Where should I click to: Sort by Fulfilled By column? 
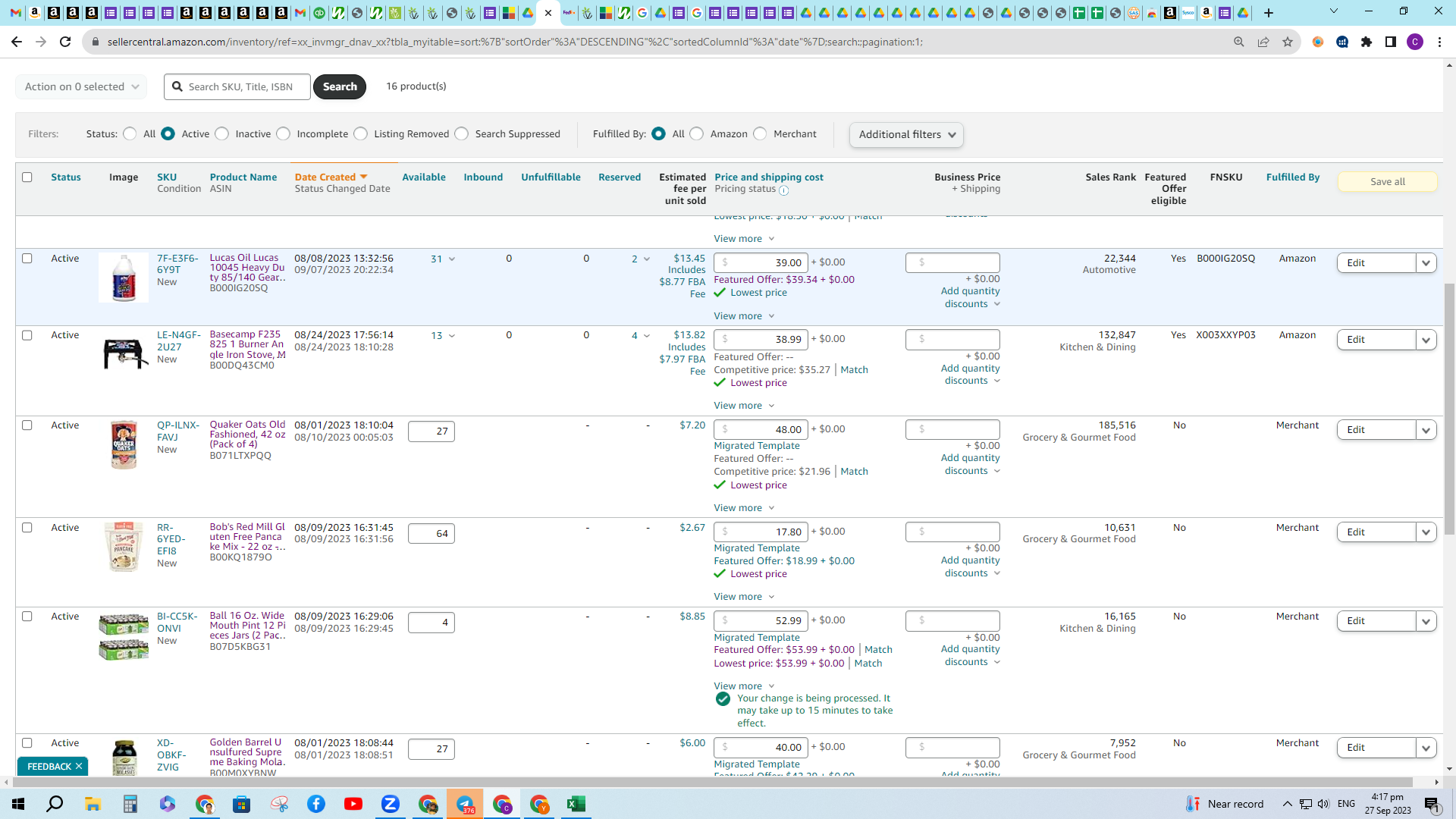click(x=1293, y=177)
